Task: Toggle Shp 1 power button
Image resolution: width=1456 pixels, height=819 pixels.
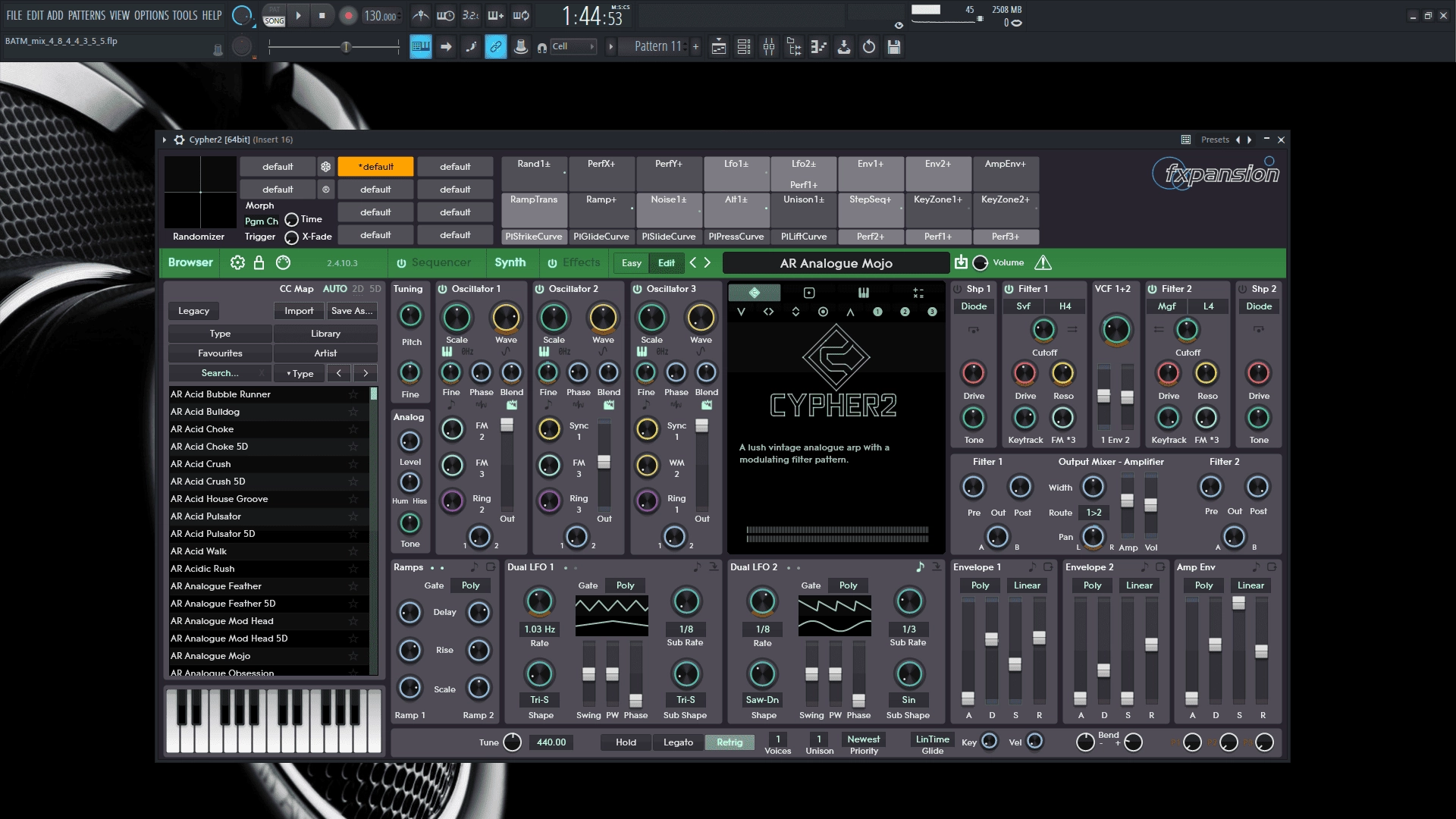Action: [x=957, y=289]
